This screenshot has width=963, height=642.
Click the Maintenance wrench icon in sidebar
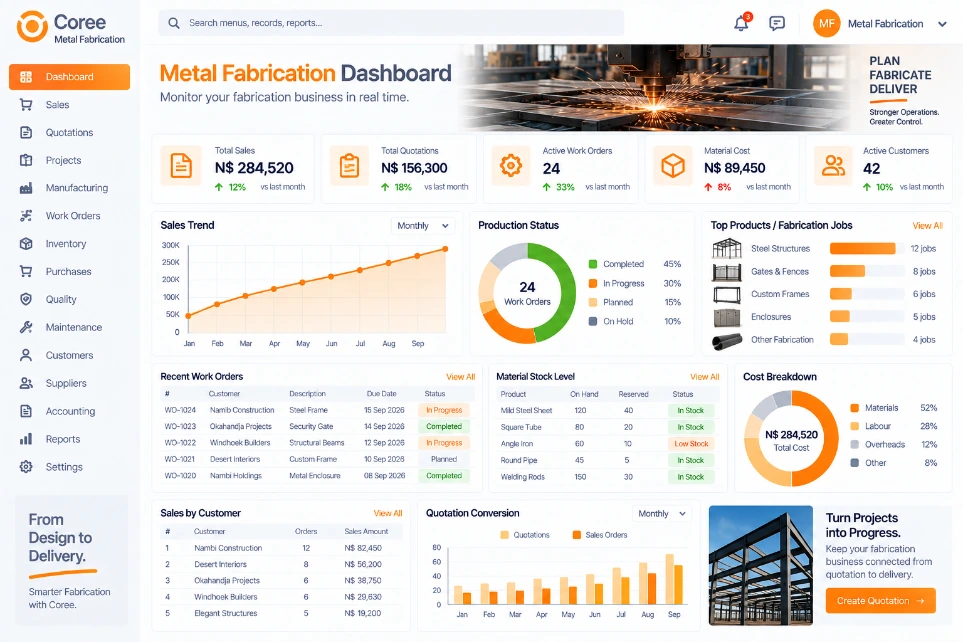(x=26, y=327)
